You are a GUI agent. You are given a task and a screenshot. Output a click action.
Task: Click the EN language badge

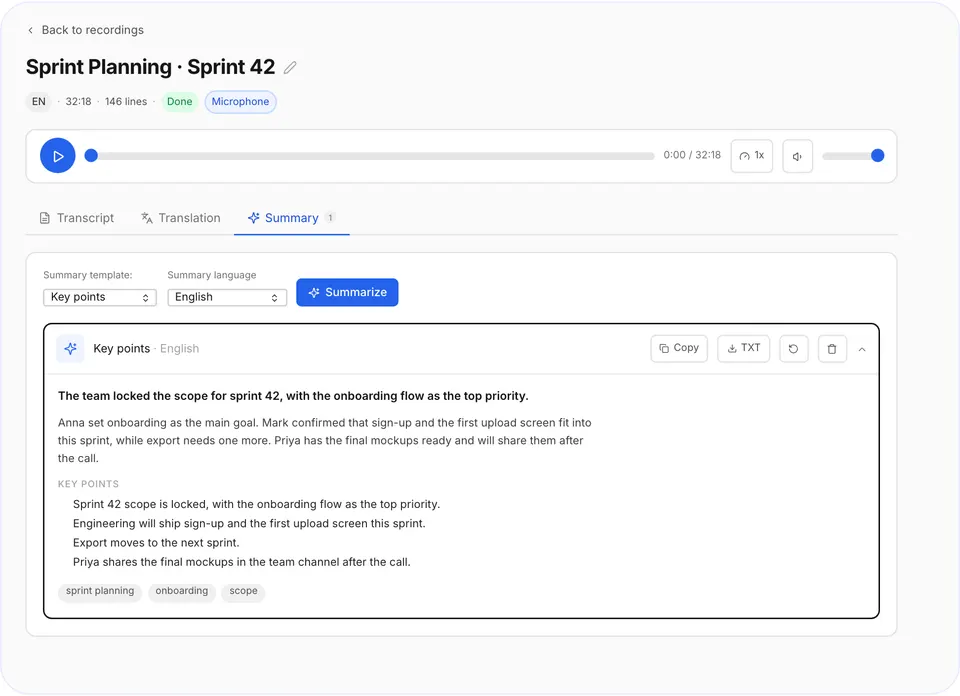[39, 102]
